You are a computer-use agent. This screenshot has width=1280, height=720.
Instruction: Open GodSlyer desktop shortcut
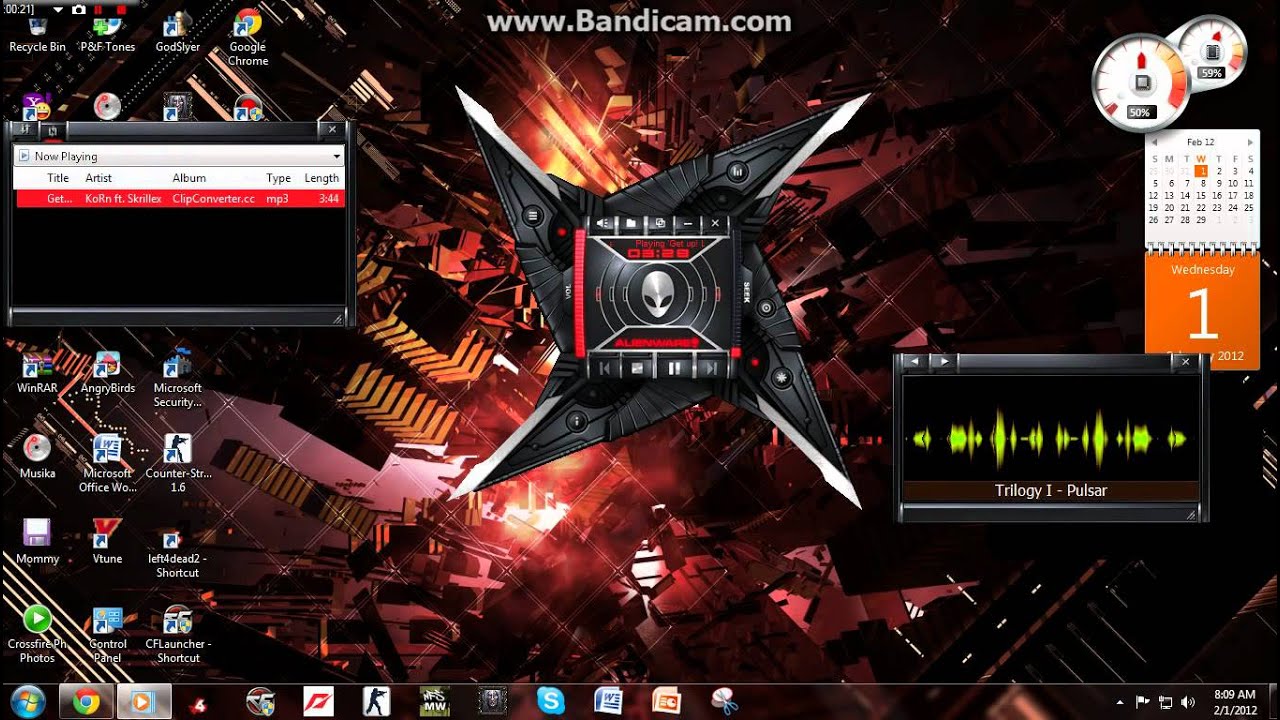[x=178, y=32]
